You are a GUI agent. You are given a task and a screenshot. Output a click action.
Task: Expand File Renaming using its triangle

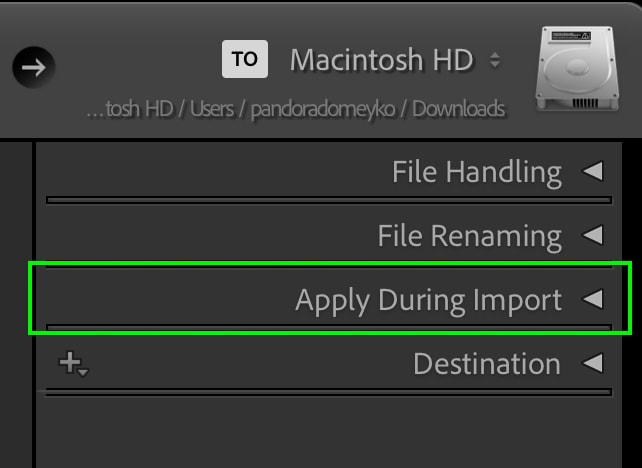(x=593, y=235)
